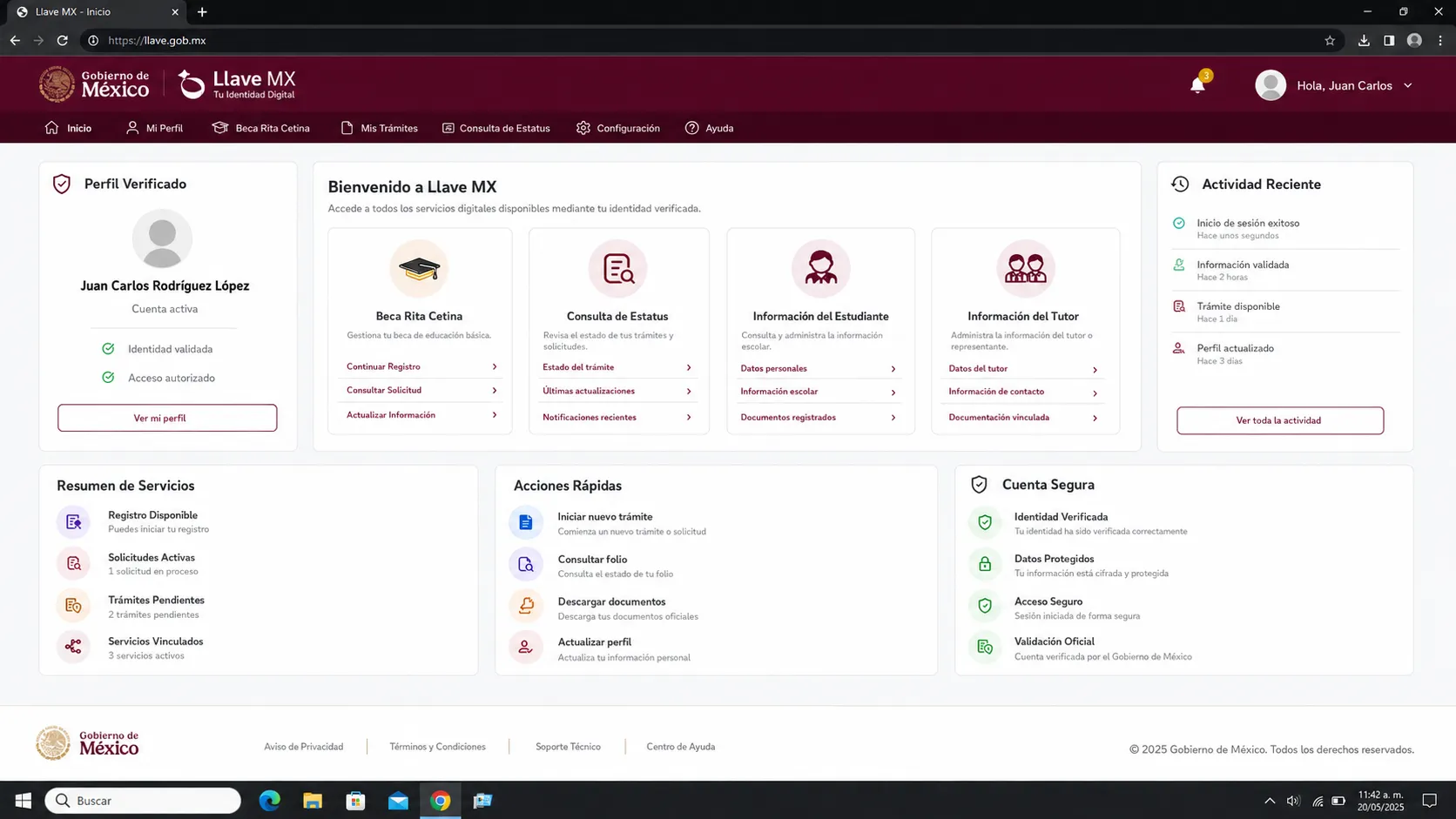The height and width of the screenshot is (819, 1456).
Task: Click the Registro Disponible icon
Action: tap(73, 522)
